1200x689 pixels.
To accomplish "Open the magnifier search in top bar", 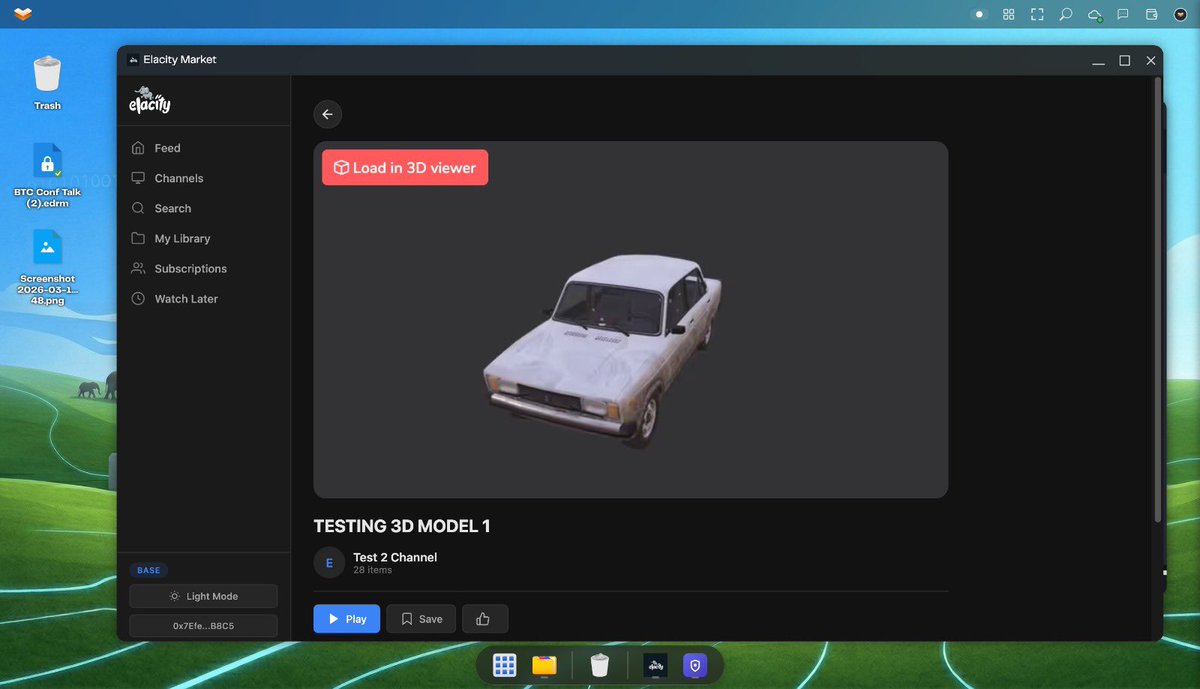I will pos(1066,14).
